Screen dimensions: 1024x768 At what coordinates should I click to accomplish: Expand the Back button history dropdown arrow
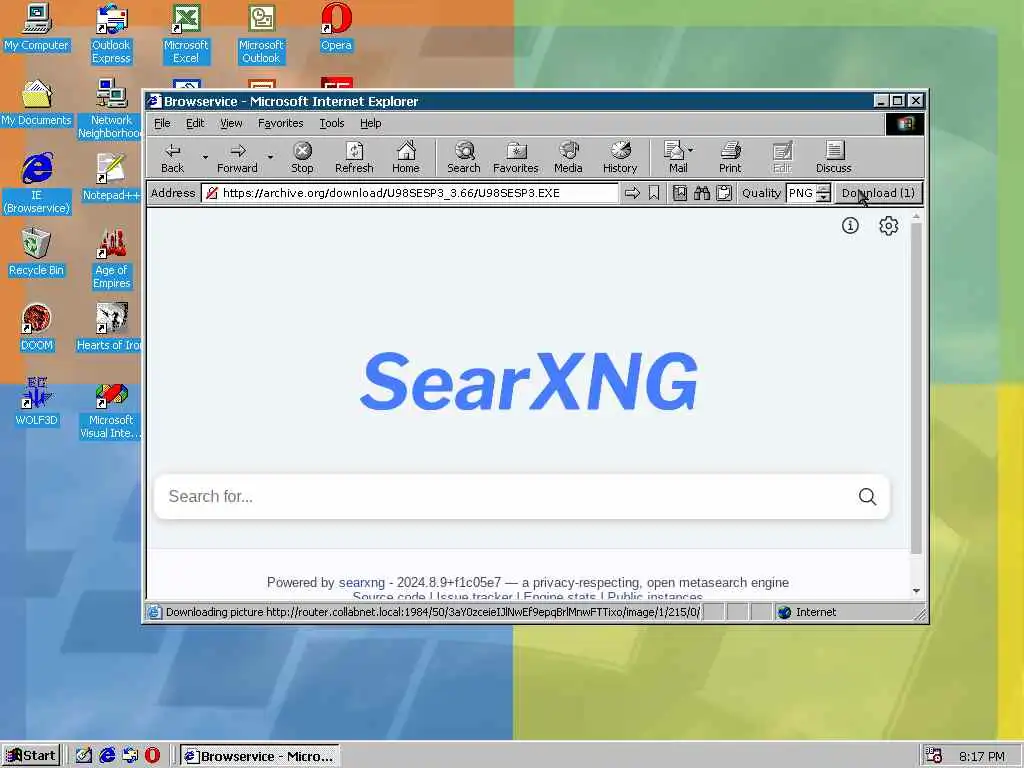tap(205, 157)
